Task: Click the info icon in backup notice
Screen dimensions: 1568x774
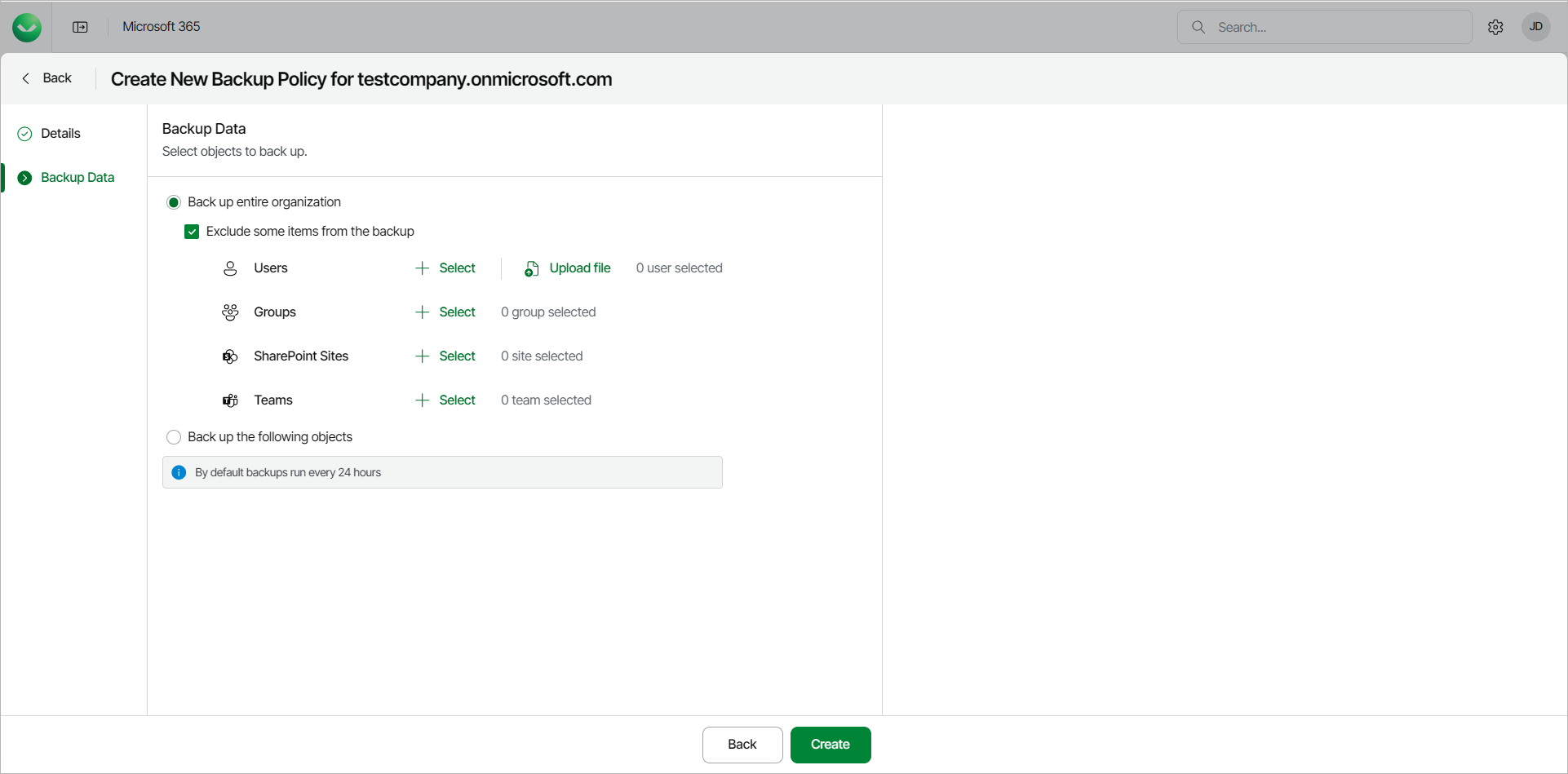Action: [179, 472]
